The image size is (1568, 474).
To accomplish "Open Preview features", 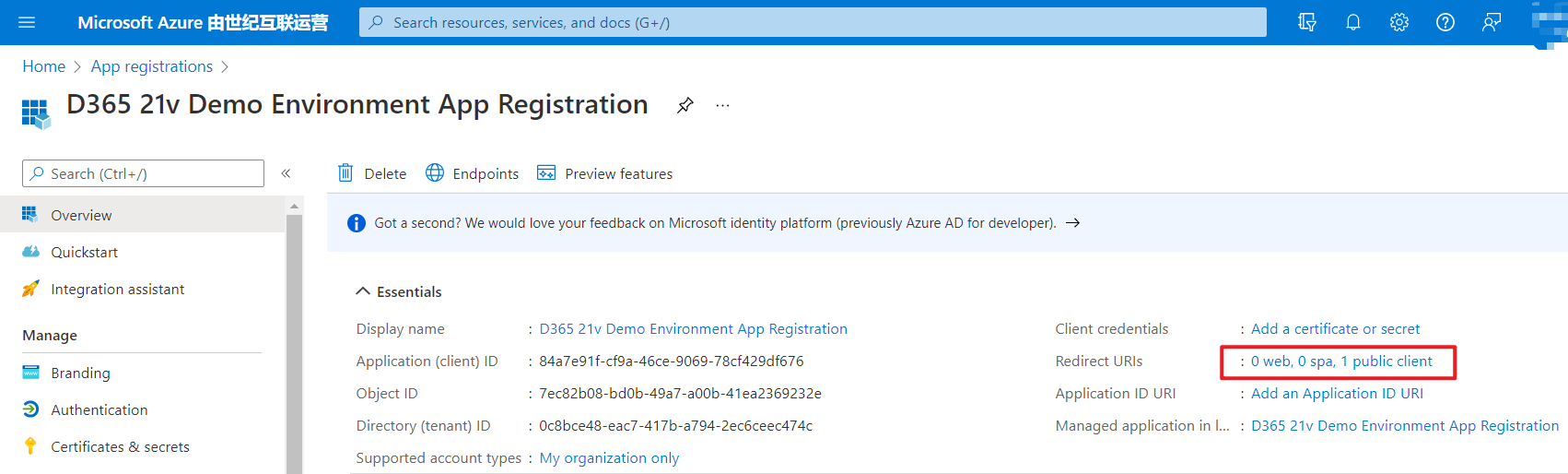I will click(604, 173).
